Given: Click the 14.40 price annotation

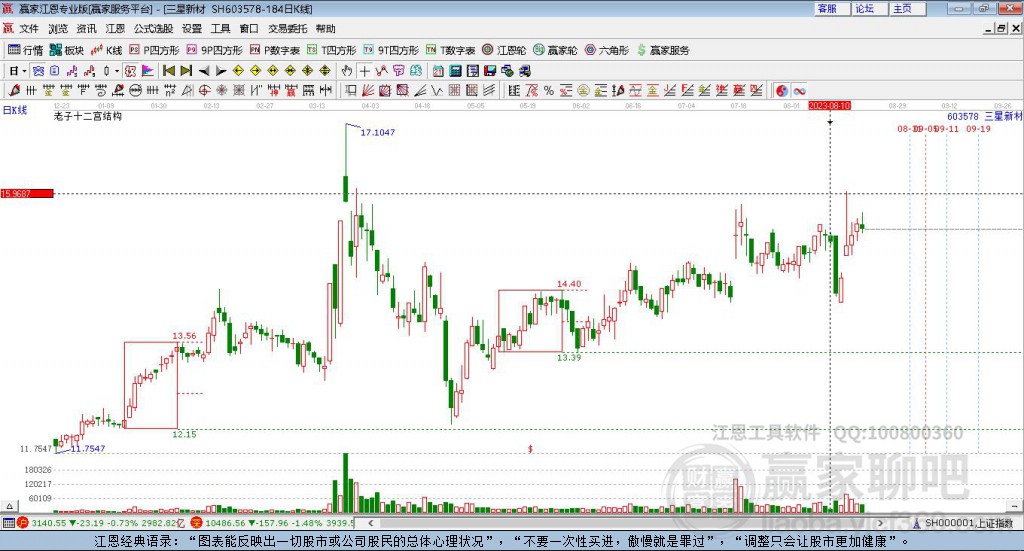Looking at the screenshot, I should coord(569,283).
